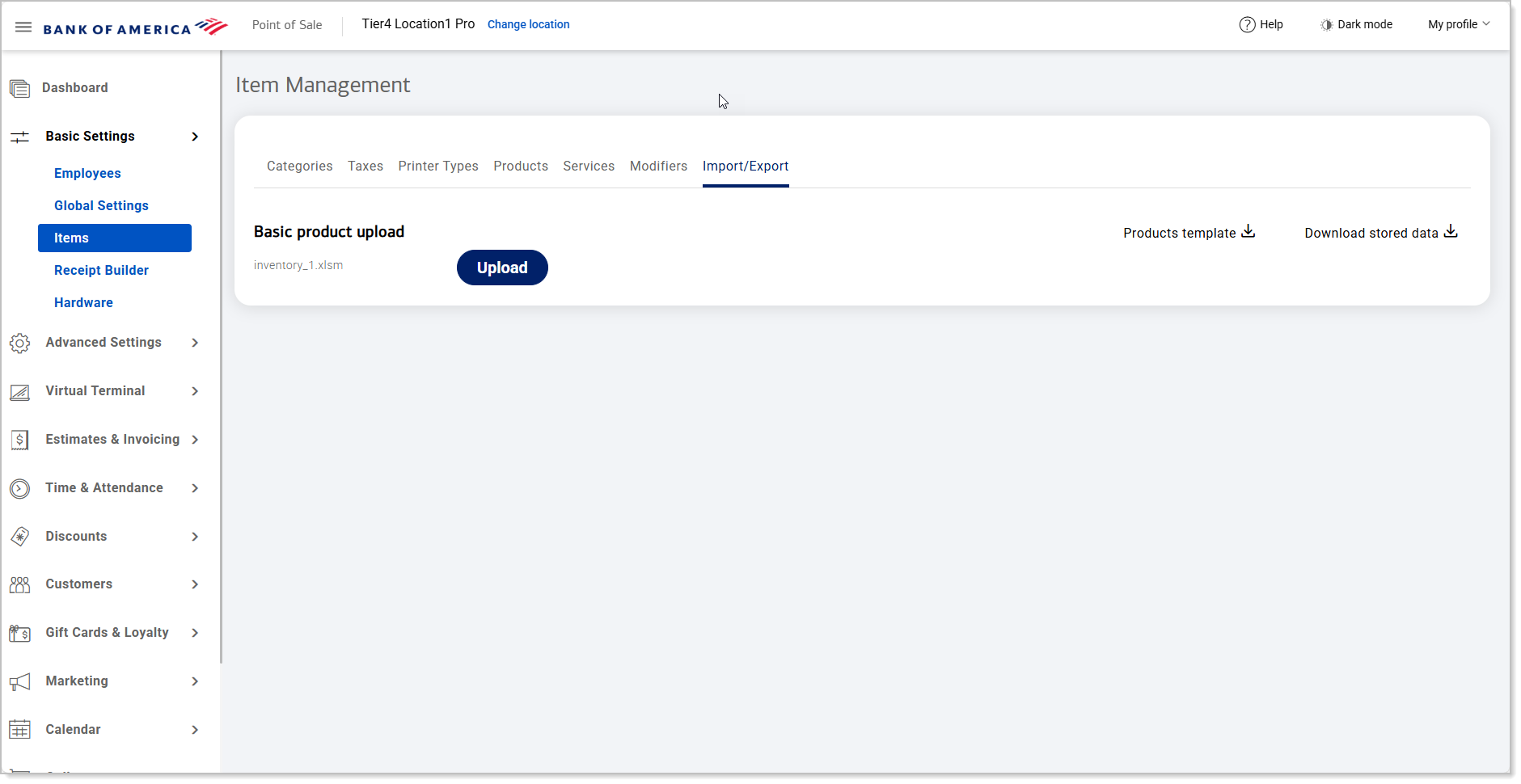This screenshot has height=784, width=1521.
Task: Expand the Virtual Terminal chevron
Action: click(195, 391)
